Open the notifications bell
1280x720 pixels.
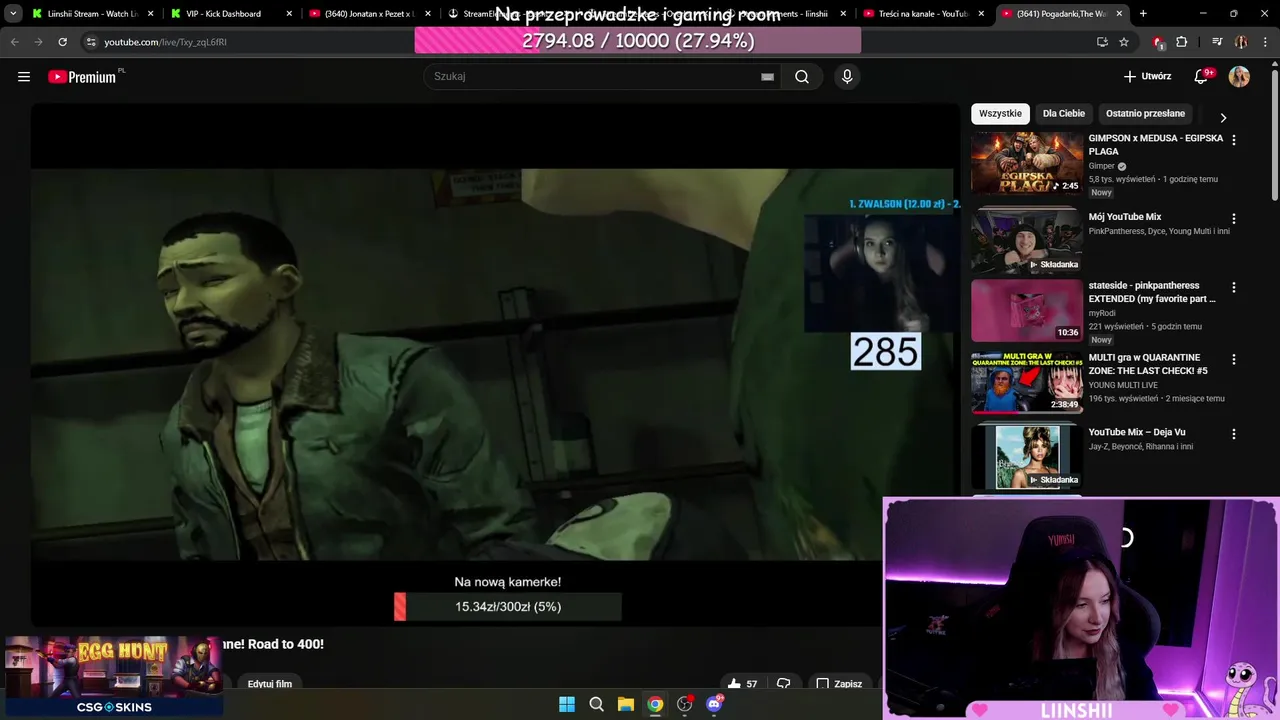click(1203, 77)
